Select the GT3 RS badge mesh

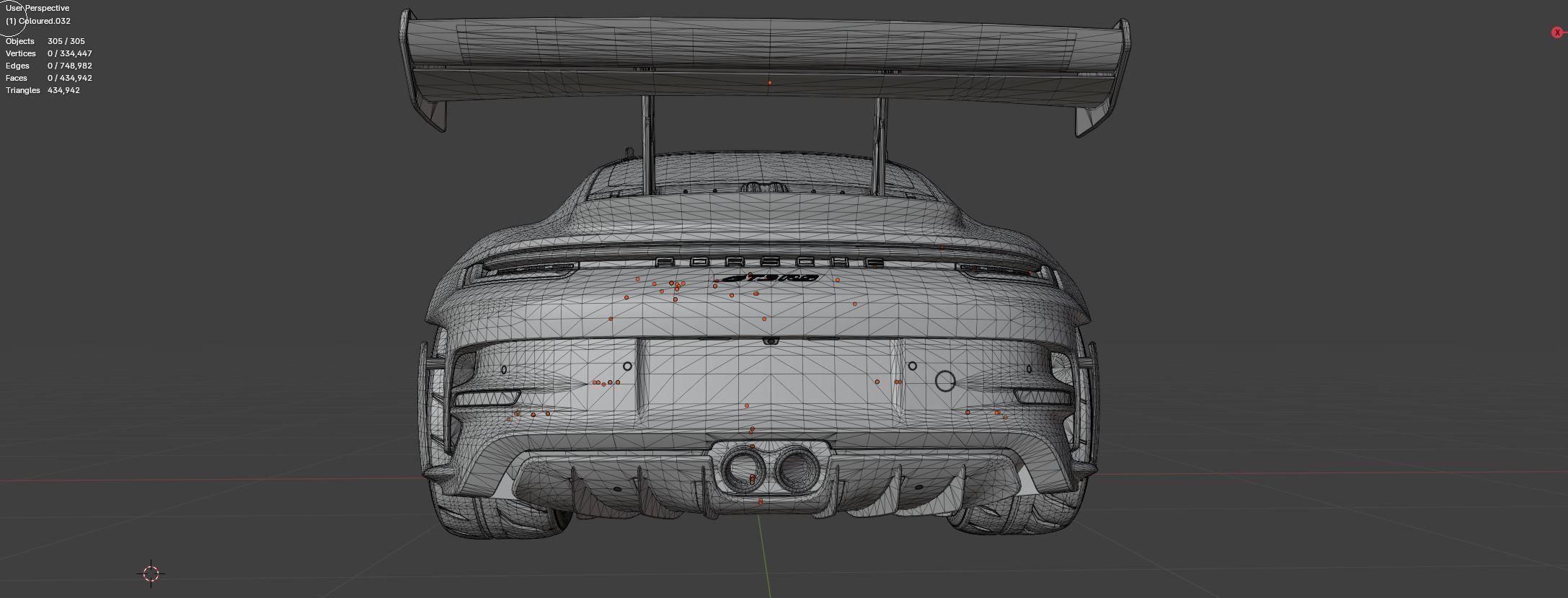(x=770, y=278)
